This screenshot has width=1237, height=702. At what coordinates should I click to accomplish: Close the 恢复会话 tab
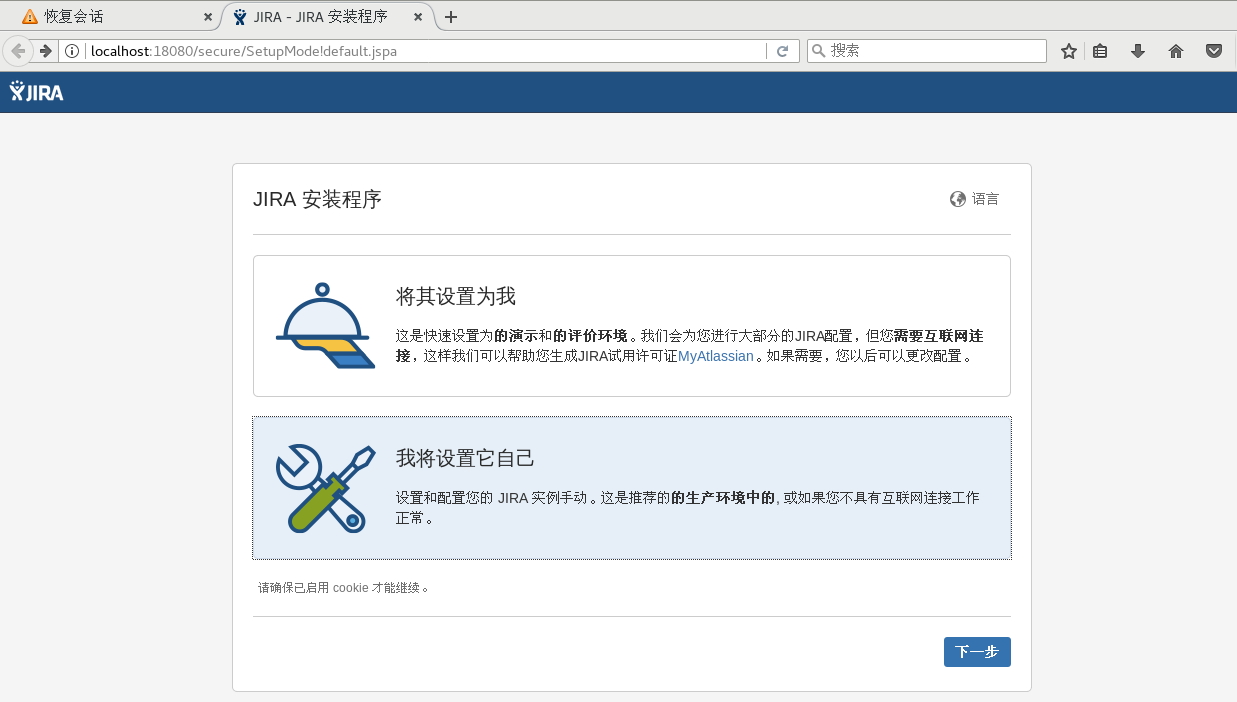click(208, 17)
